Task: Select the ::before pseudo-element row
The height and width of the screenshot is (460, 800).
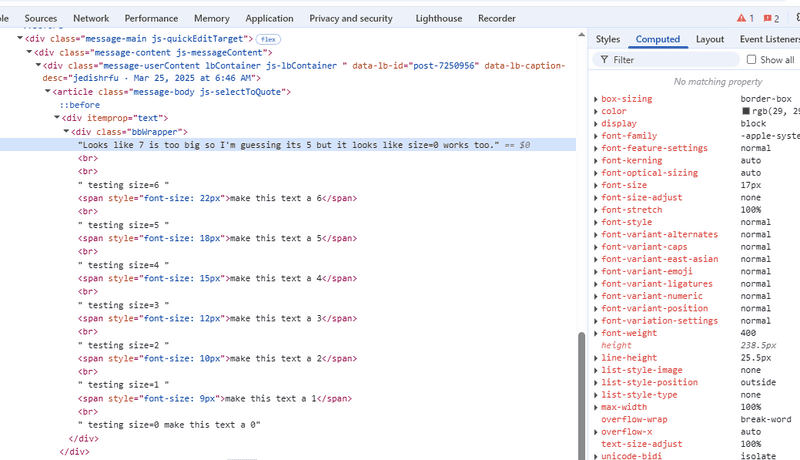Action: click(x=80, y=105)
